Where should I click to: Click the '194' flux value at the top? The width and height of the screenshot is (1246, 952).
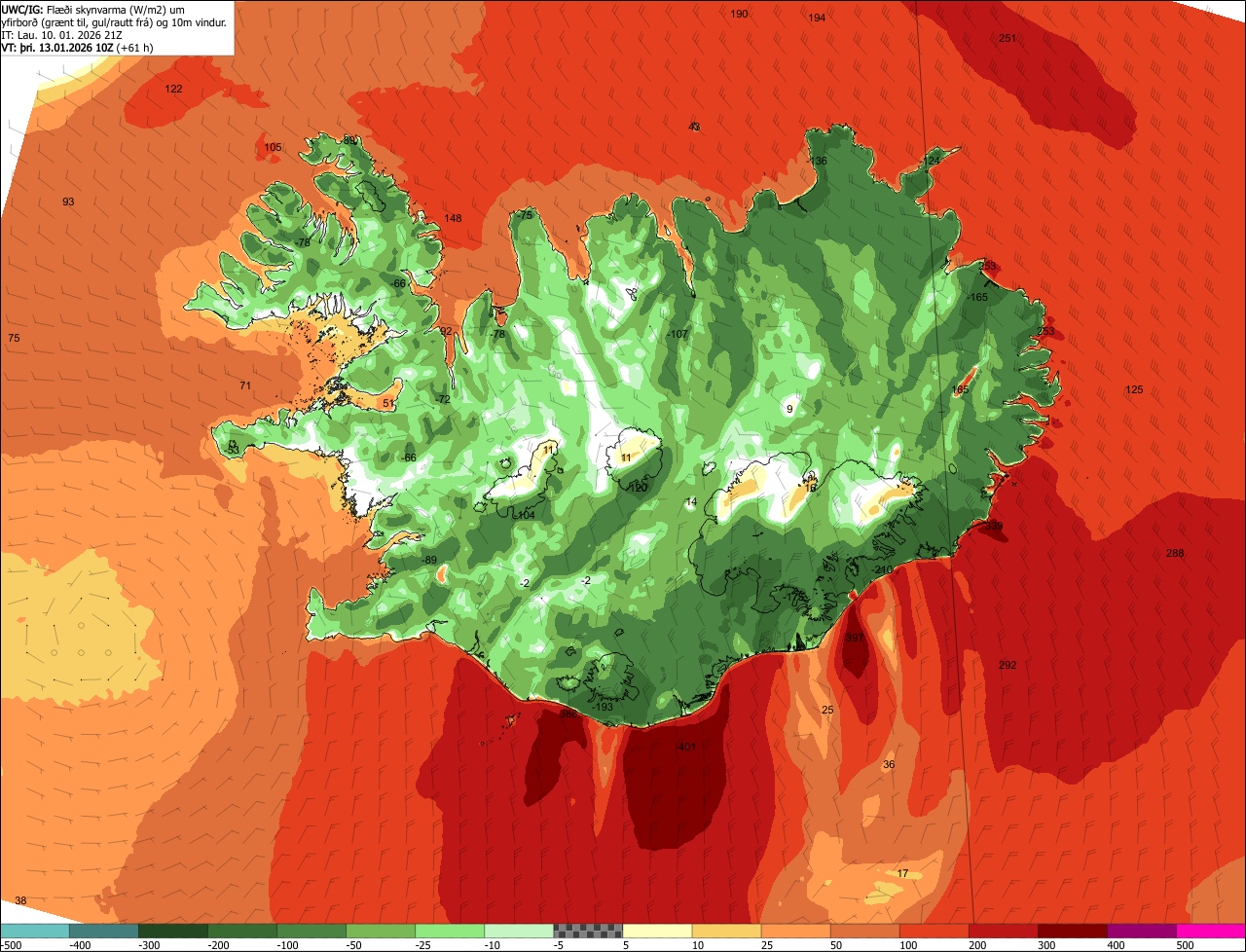(817, 18)
